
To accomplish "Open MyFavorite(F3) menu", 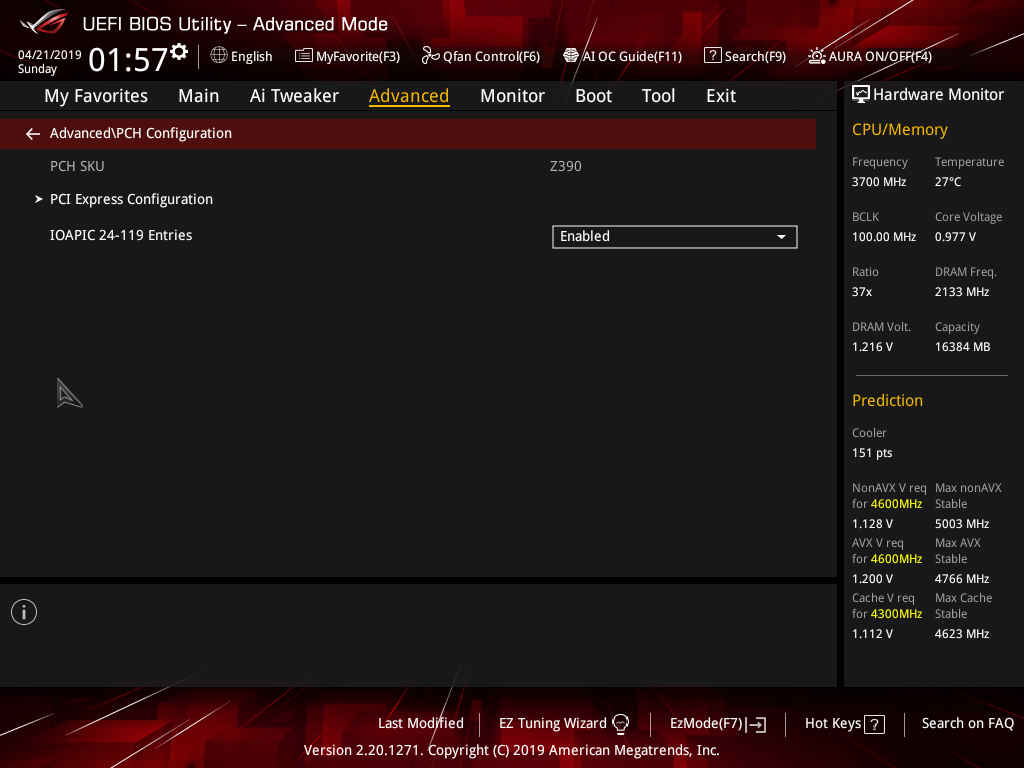I will coord(347,56).
